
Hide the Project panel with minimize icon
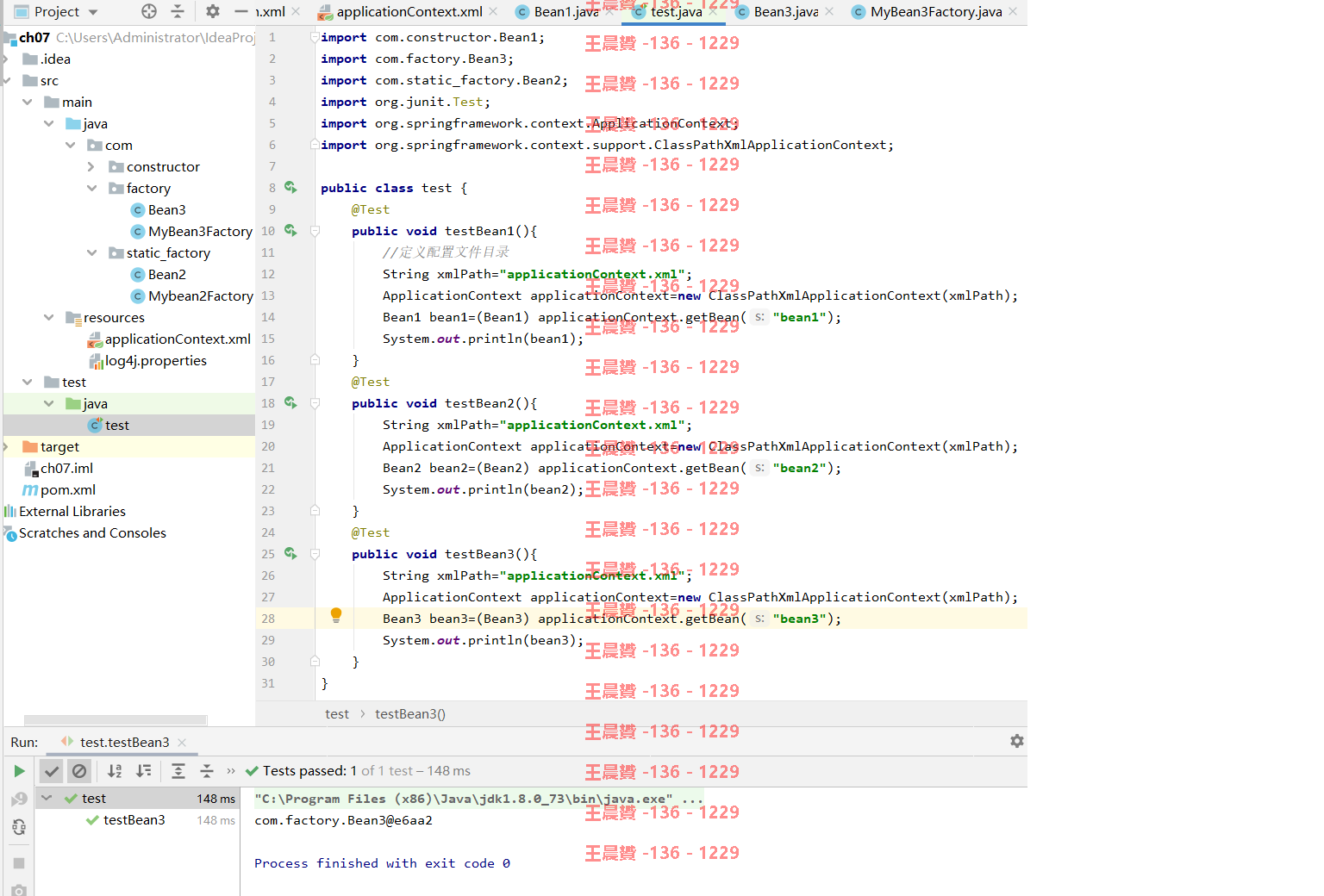pos(240,11)
